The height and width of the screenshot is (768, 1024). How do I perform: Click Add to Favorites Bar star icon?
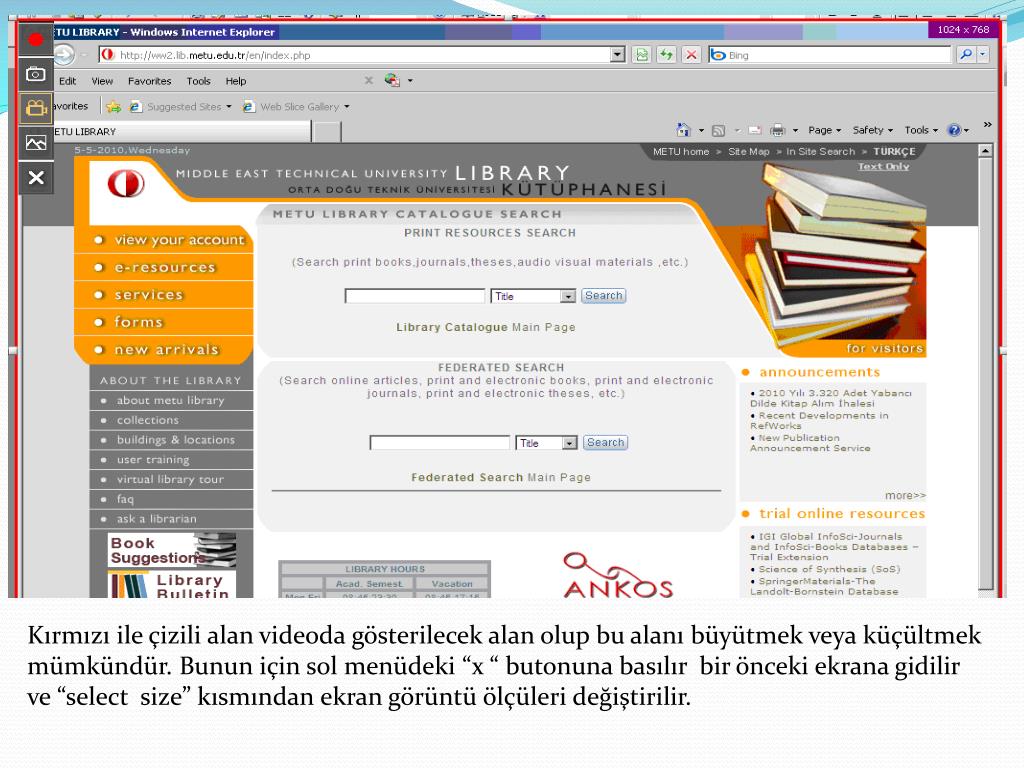point(114,106)
